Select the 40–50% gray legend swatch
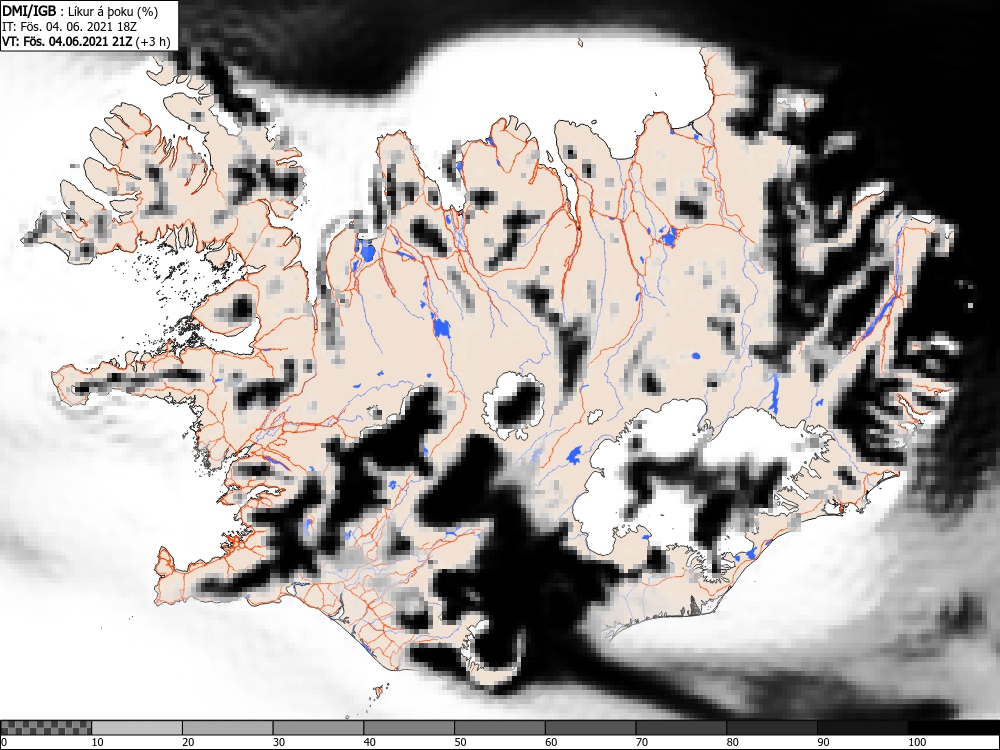The height and width of the screenshot is (750, 1000). [409, 728]
